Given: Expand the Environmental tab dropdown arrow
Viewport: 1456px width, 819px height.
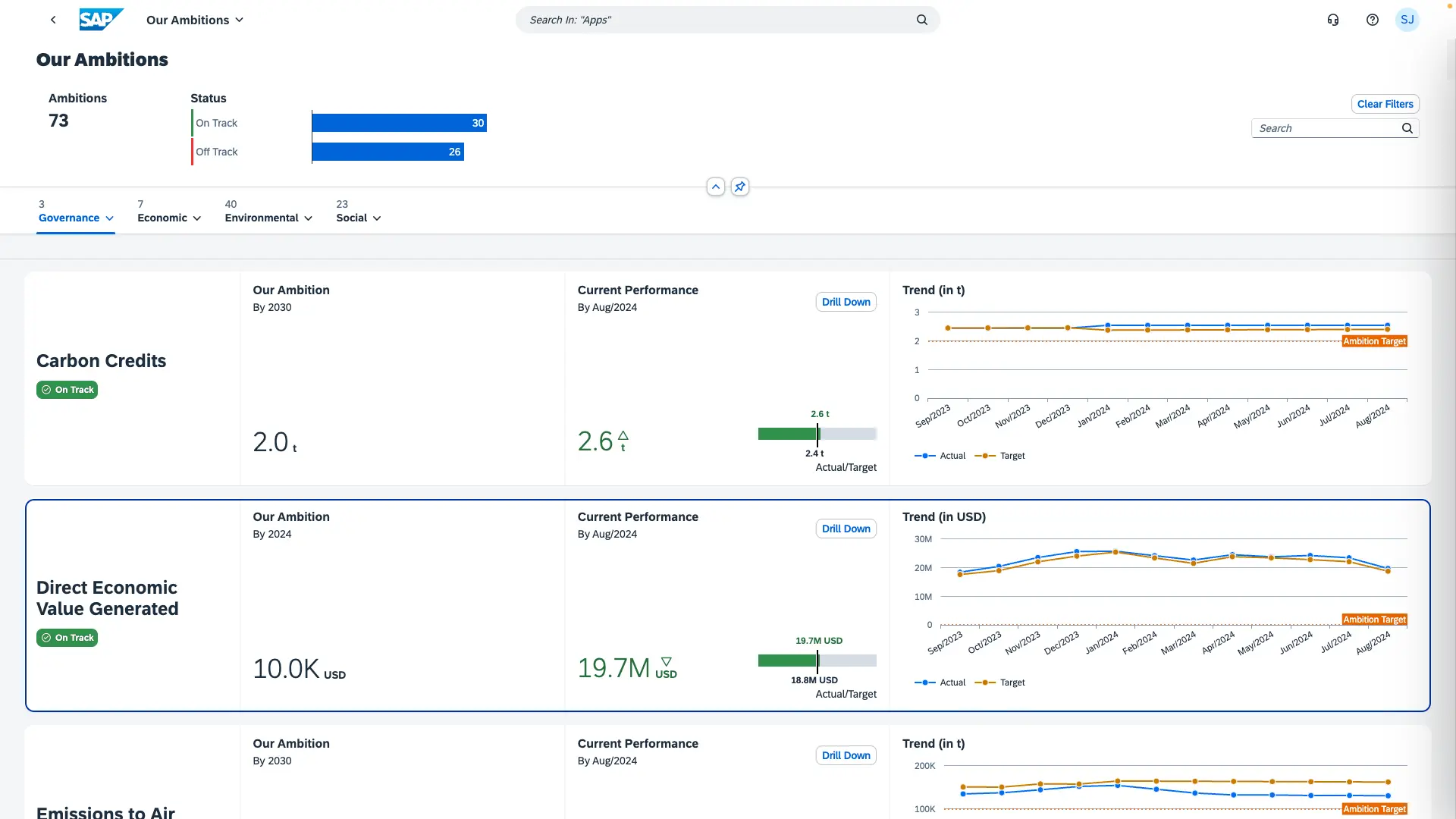Looking at the screenshot, I should [x=309, y=218].
